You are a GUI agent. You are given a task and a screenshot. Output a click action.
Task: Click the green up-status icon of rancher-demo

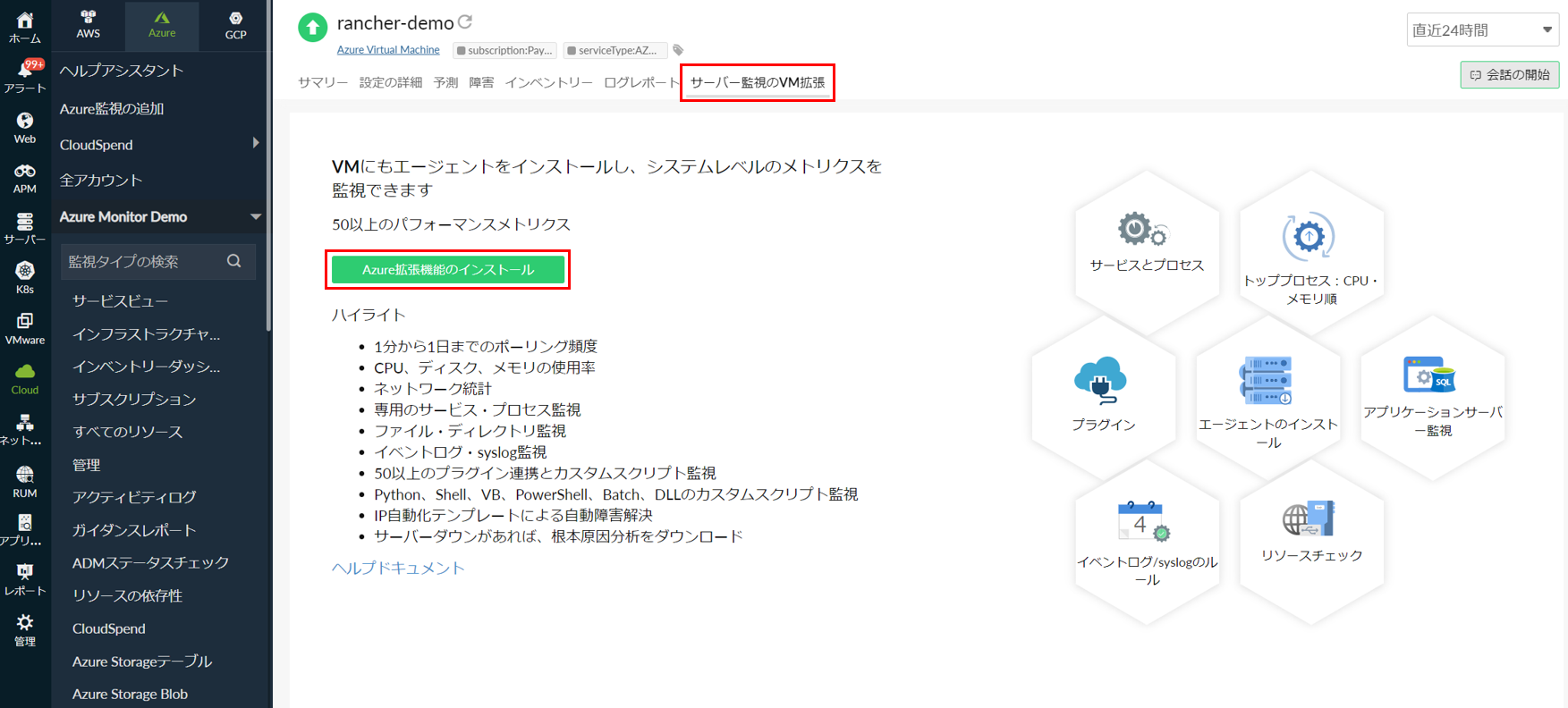(x=312, y=28)
